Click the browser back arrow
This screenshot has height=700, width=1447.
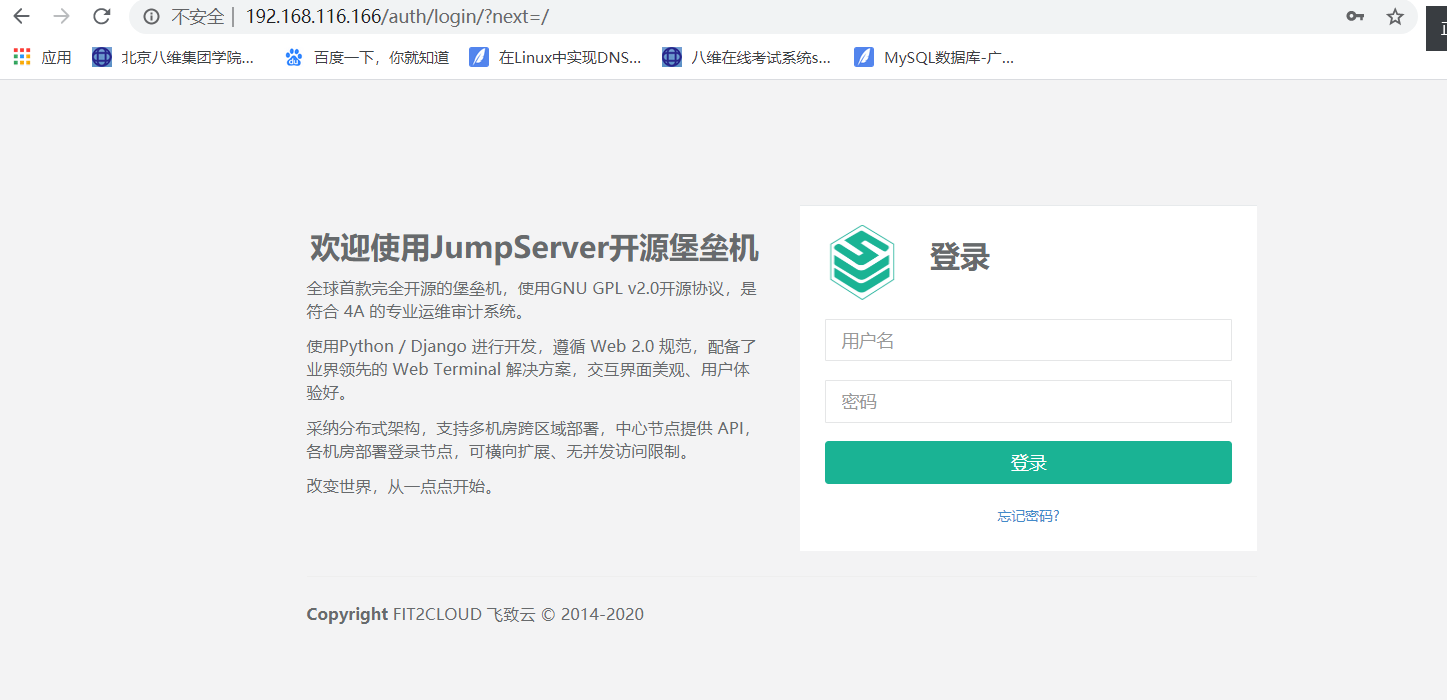click(x=21, y=16)
